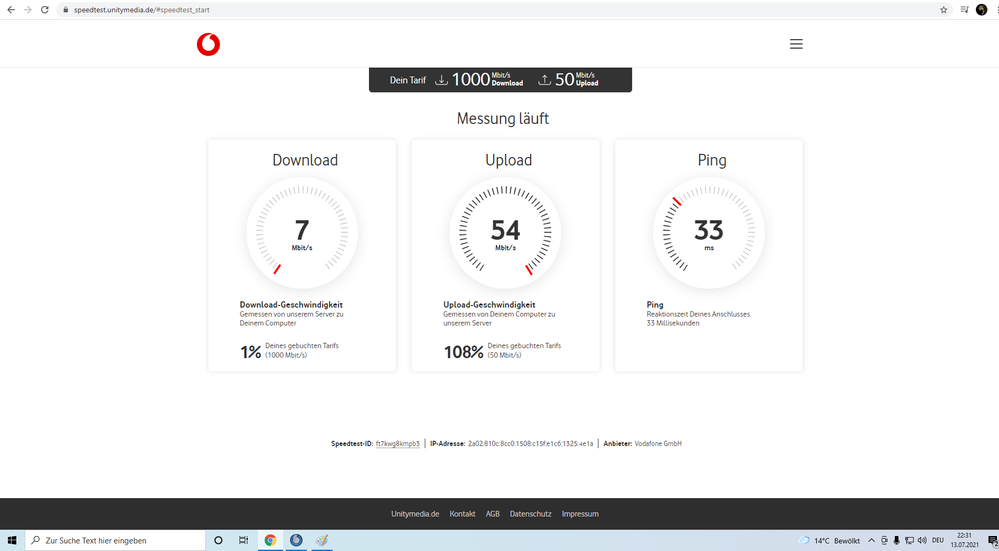This screenshot has width=999, height=551.
Task: Open the hamburger menu
Action: click(x=796, y=44)
